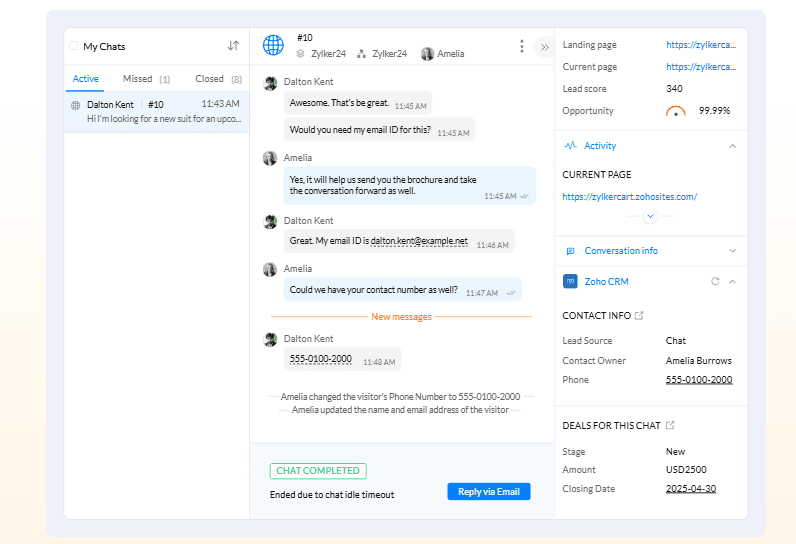The width and height of the screenshot is (796, 544).
Task: Click the Conversation info chat icon
Action: [x=570, y=251]
